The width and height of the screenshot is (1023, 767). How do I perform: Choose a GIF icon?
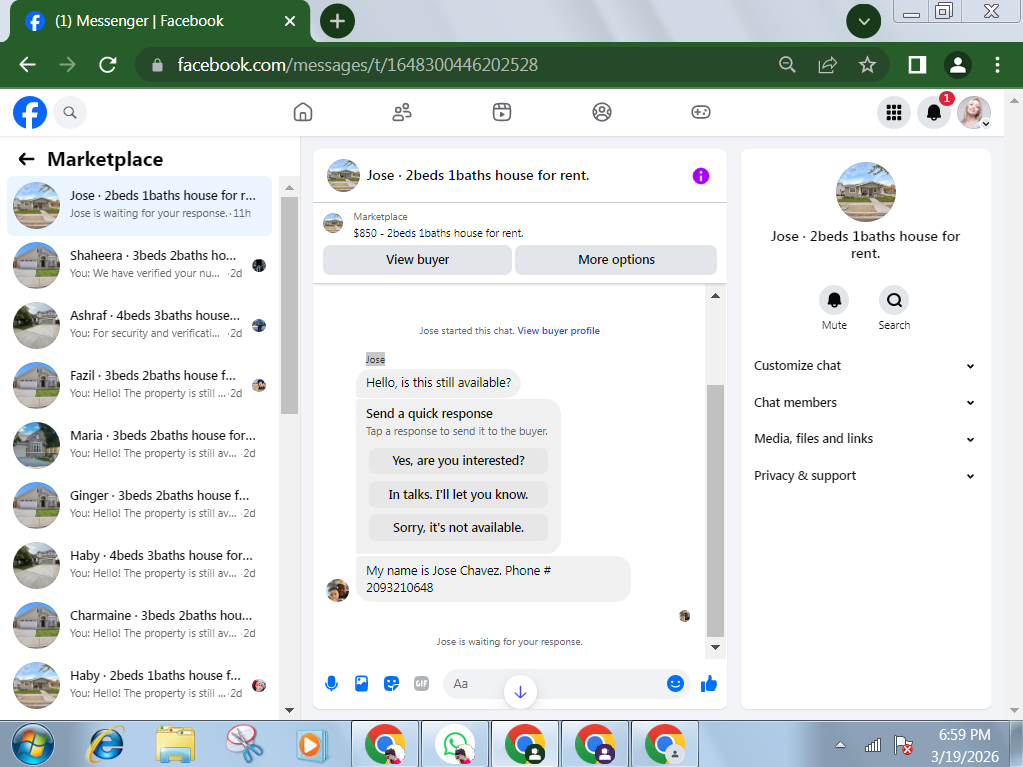[x=421, y=684]
